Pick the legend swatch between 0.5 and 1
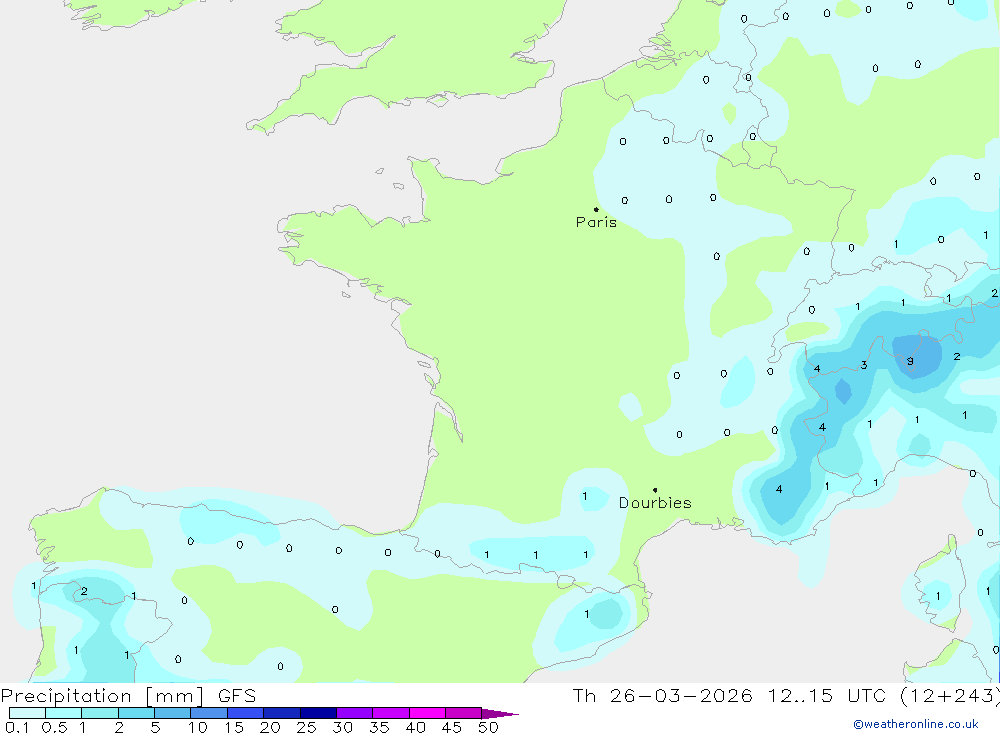This screenshot has width=1000, height=733. 64,713
